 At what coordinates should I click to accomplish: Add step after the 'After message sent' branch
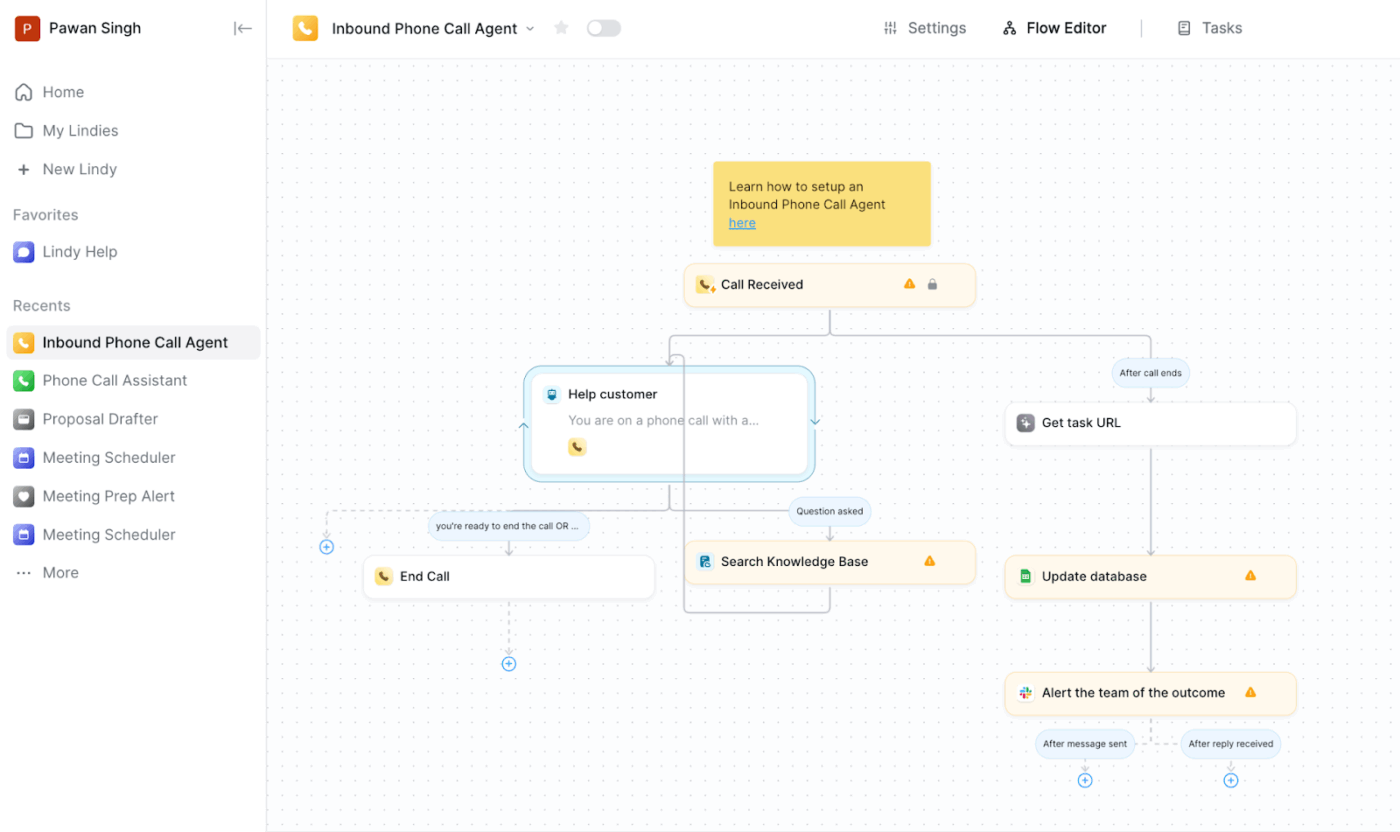click(1085, 781)
